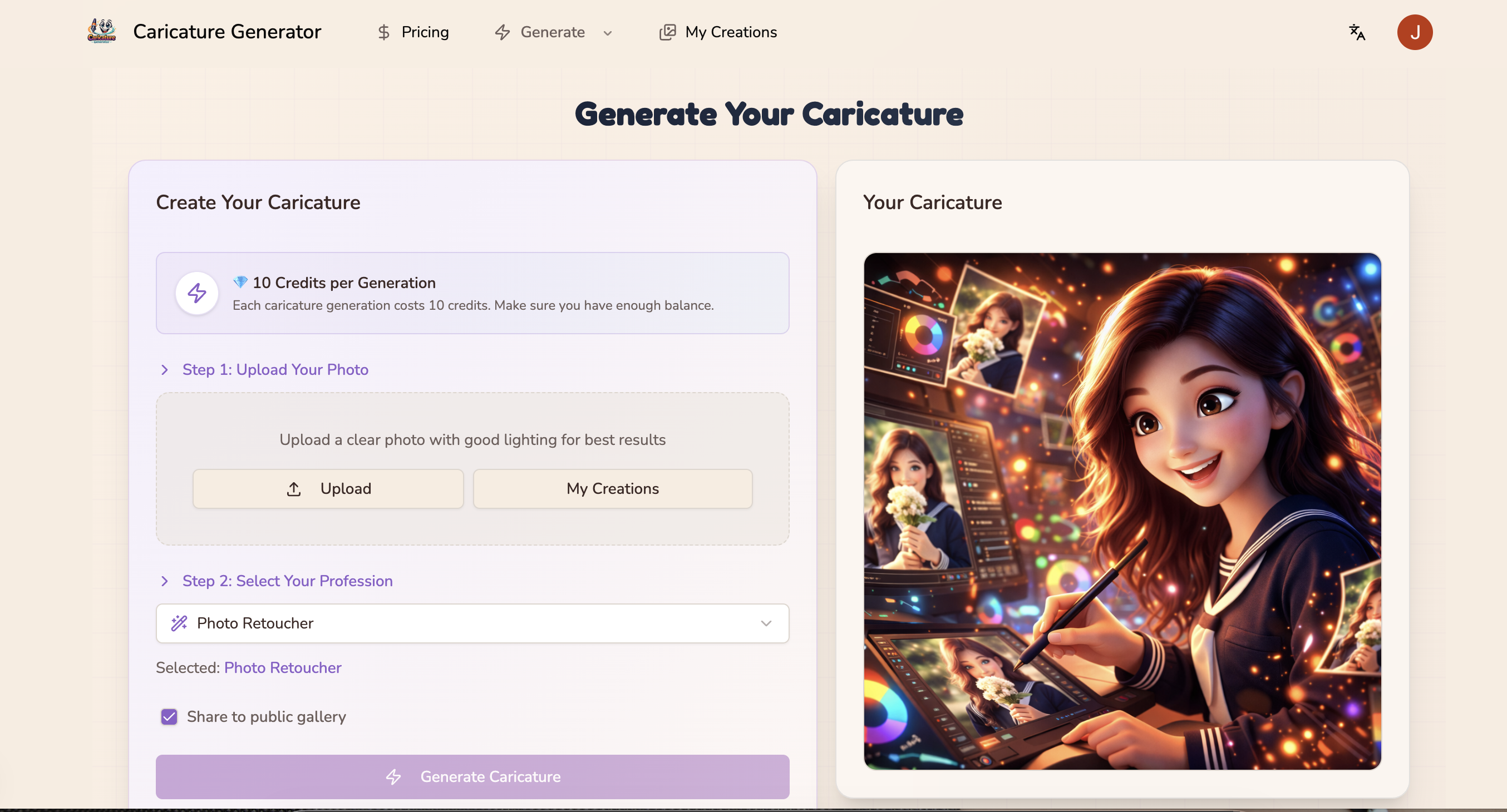Go to My Creations in the top navigation
The width and height of the screenshot is (1507, 812).
coord(731,32)
